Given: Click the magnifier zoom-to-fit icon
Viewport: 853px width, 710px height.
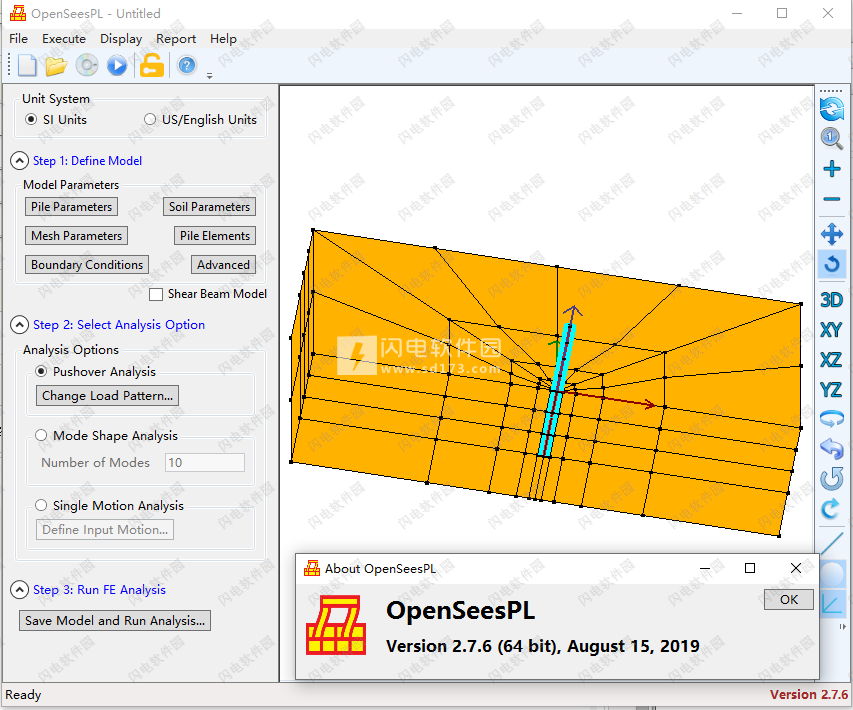Looking at the screenshot, I should [x=831, y=138].
